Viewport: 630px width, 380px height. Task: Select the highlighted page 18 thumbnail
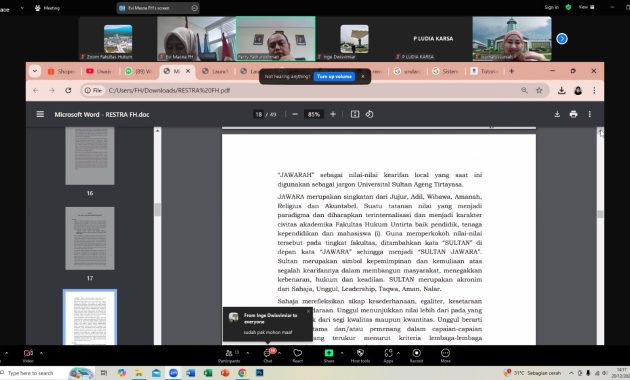[90, 317]
